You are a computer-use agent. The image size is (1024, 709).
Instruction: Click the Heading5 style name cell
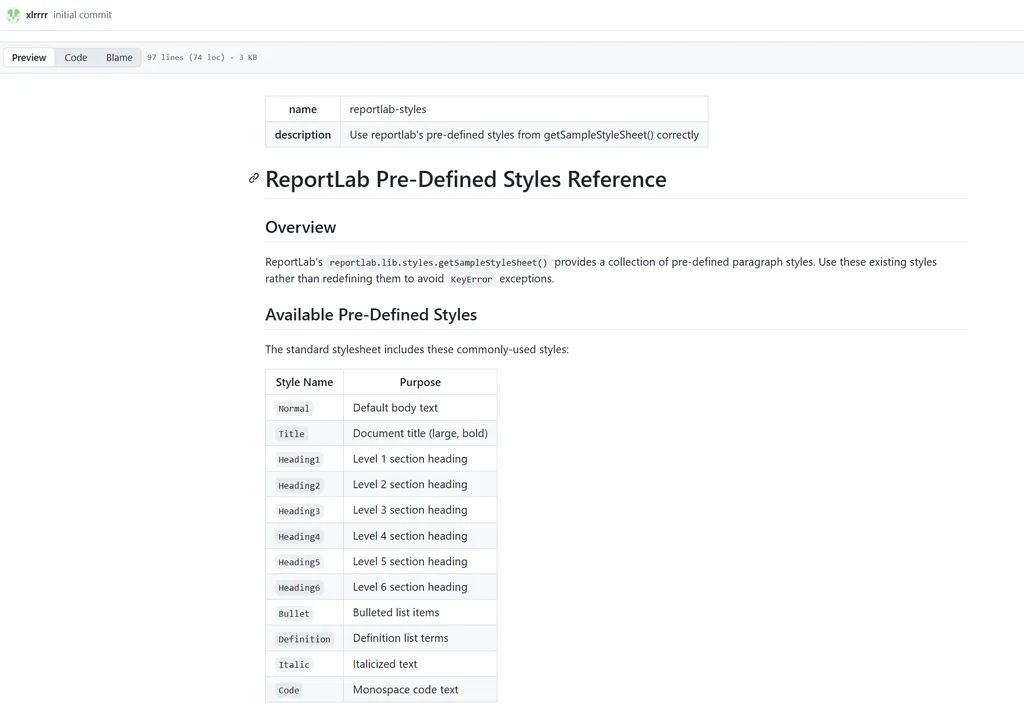click(x=304, y=561)
